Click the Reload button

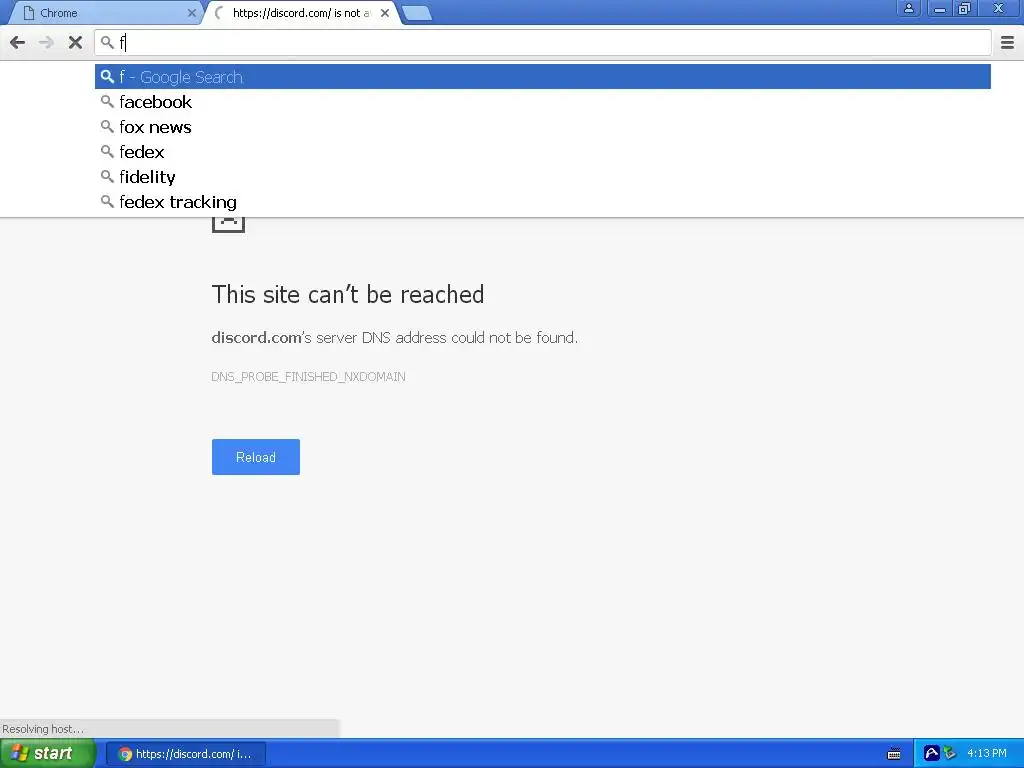[x=255, y=457]
